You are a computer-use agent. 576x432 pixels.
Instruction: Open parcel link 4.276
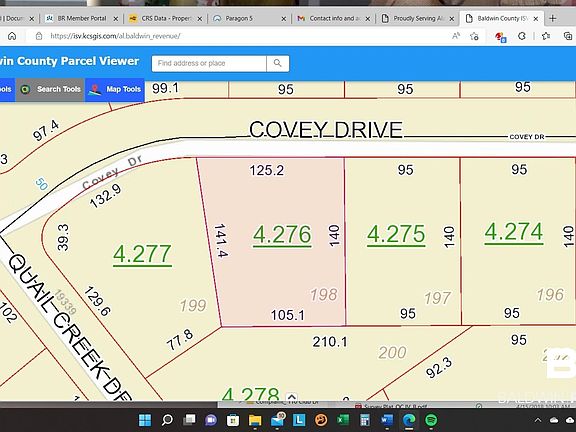(282, 235)
